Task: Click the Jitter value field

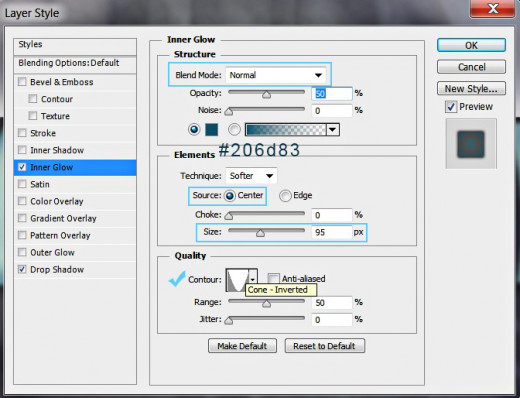Action: pyautogui.click(x=332, y=320)
